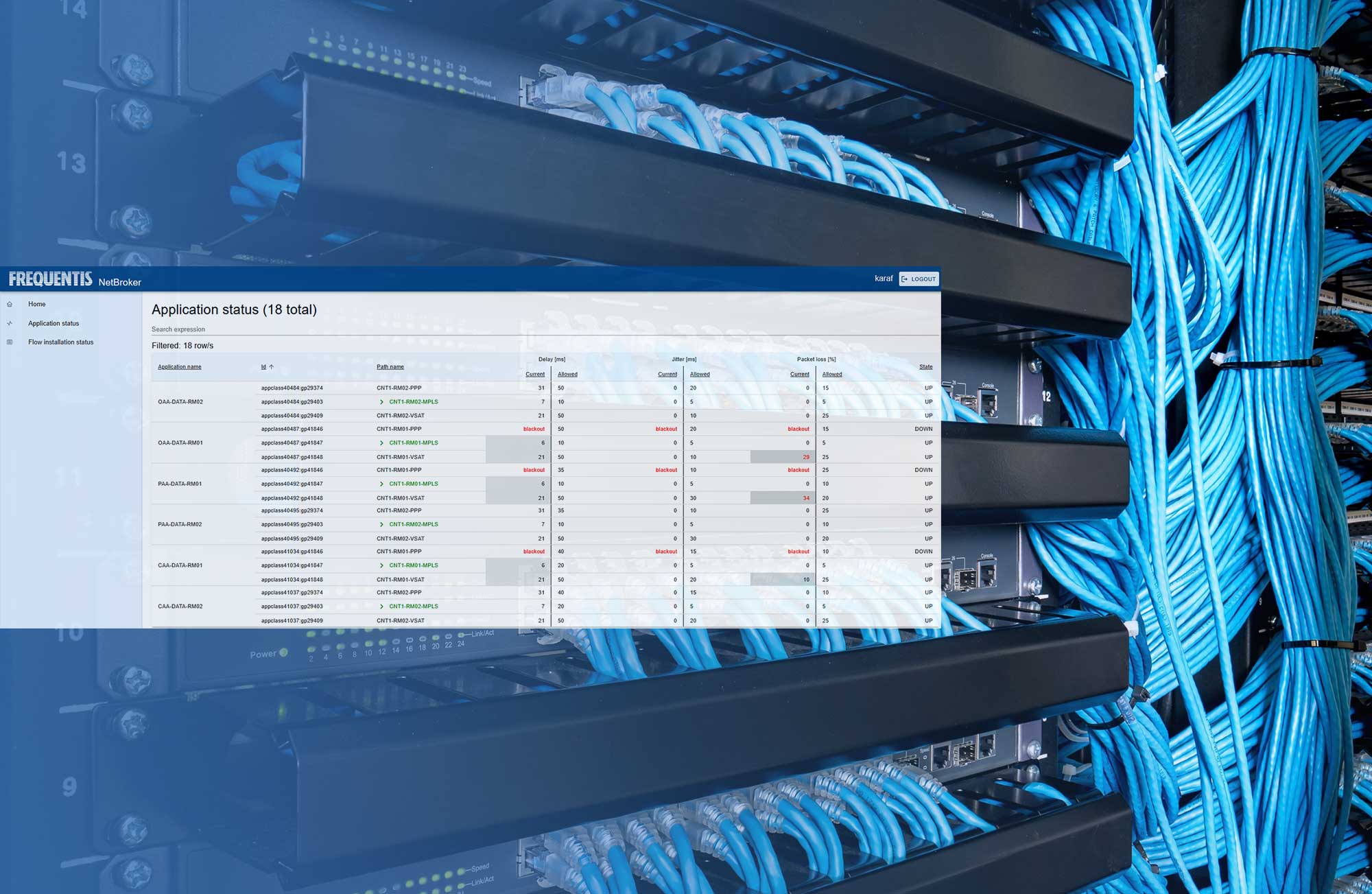Expand the chevron in row appclass40492:gp41847

point(381,484)
